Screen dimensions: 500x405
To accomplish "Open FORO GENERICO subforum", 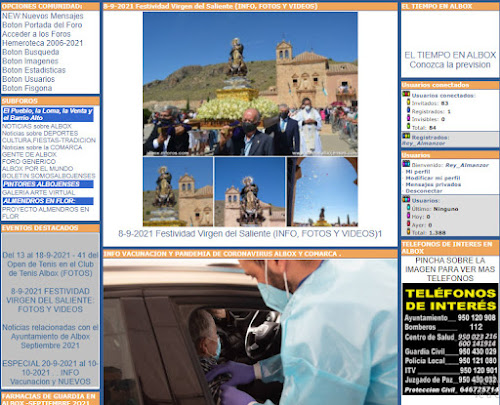I will coord(29,162).
